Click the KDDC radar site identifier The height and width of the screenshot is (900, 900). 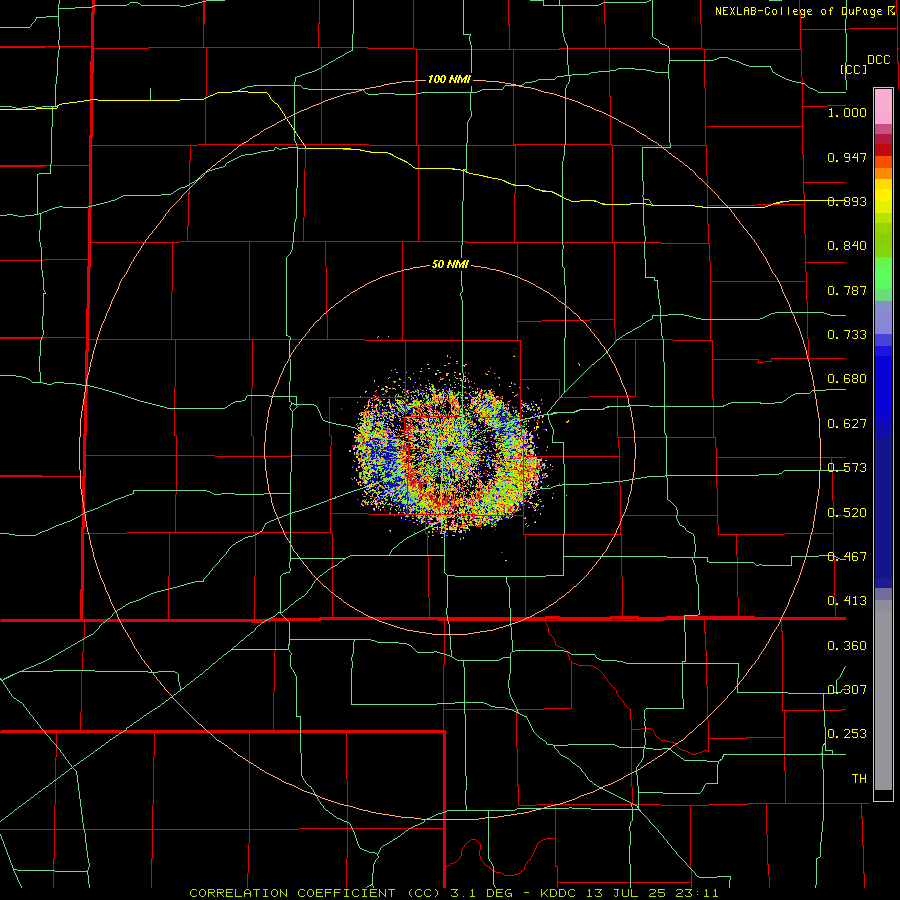coord(560,893)
